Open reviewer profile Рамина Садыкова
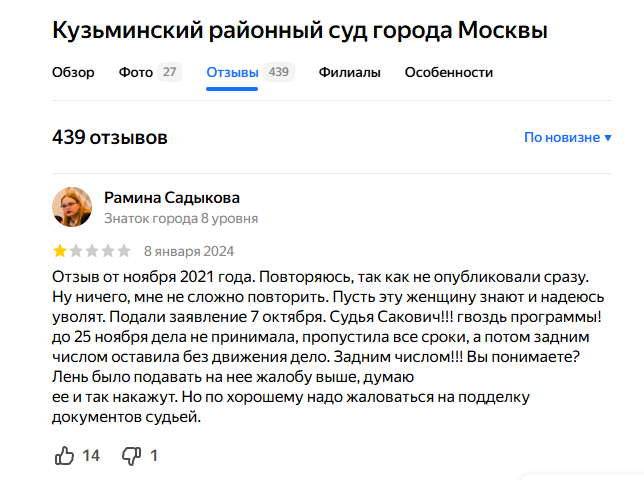The width and height of the screenshot is (644, 480). pos(172,197)
